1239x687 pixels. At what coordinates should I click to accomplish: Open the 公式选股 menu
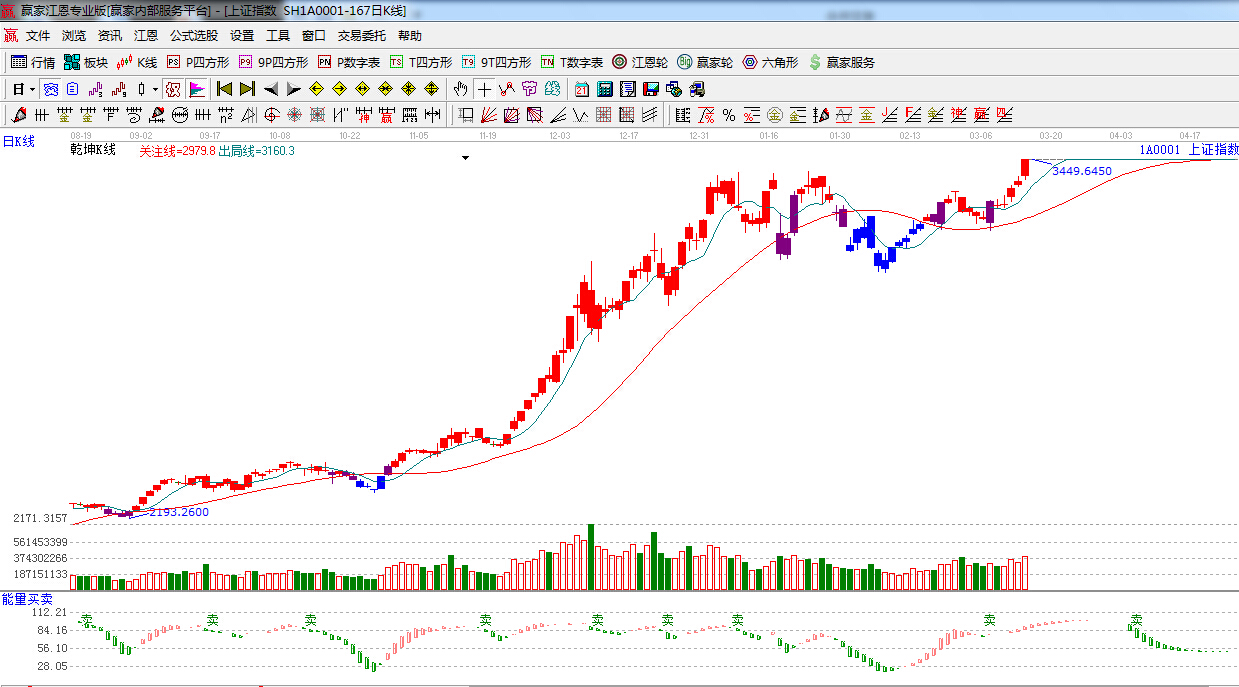[193, 36]
